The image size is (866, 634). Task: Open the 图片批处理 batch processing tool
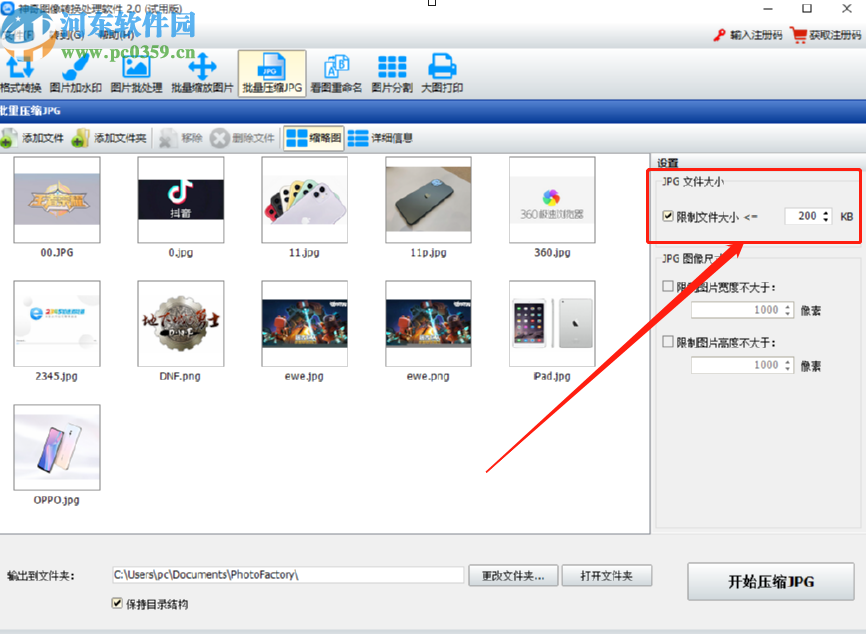pos(136,73)
